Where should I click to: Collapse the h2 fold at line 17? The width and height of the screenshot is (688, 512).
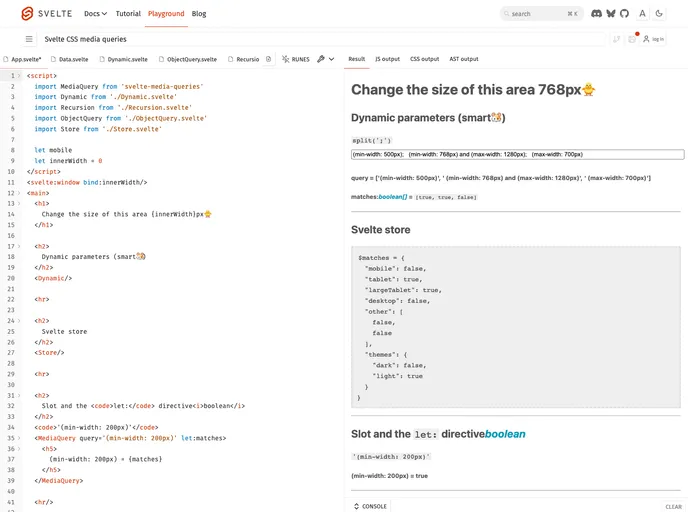pos(19,246)
